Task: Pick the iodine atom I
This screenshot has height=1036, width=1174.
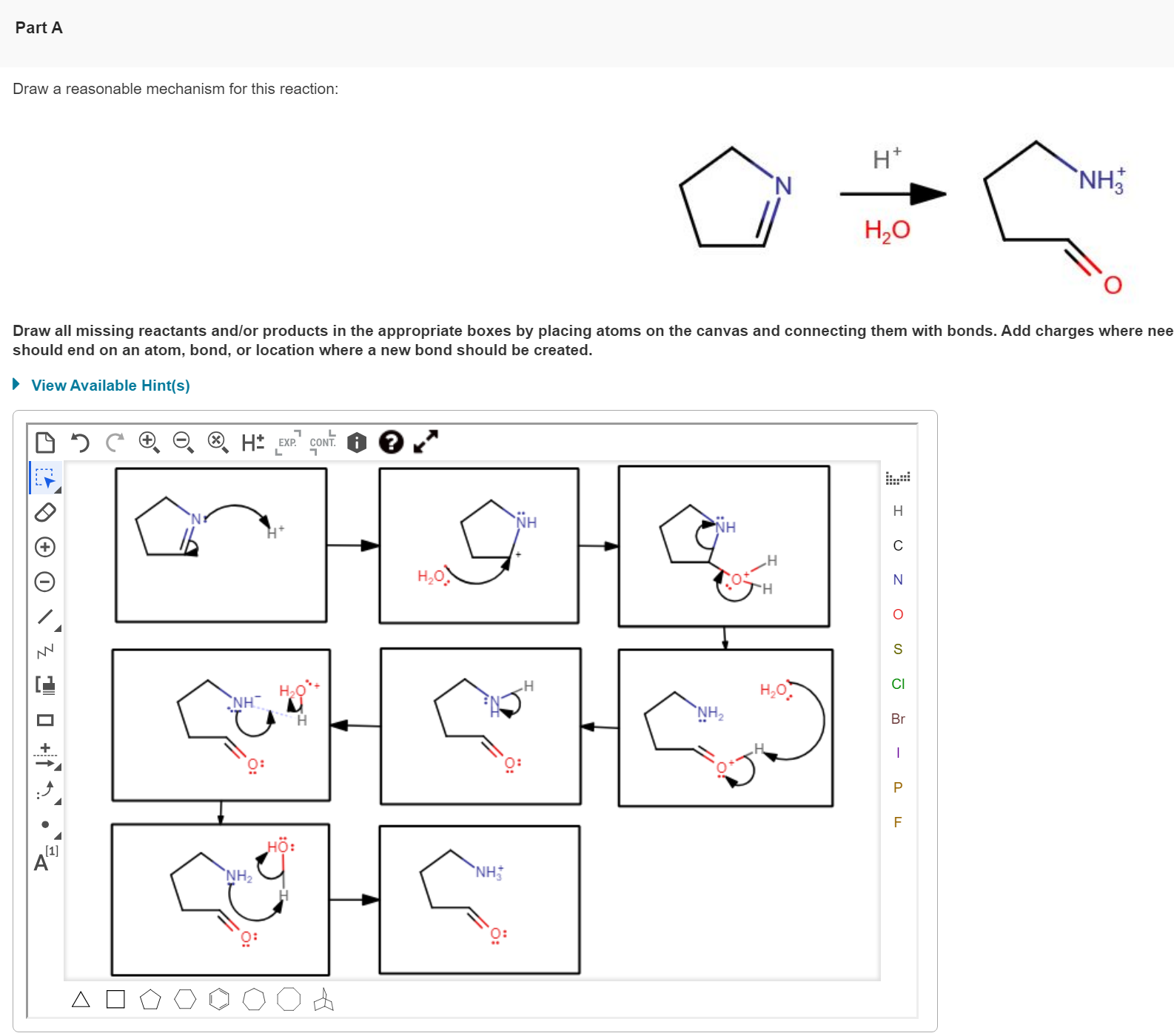Action: [898, 753]
